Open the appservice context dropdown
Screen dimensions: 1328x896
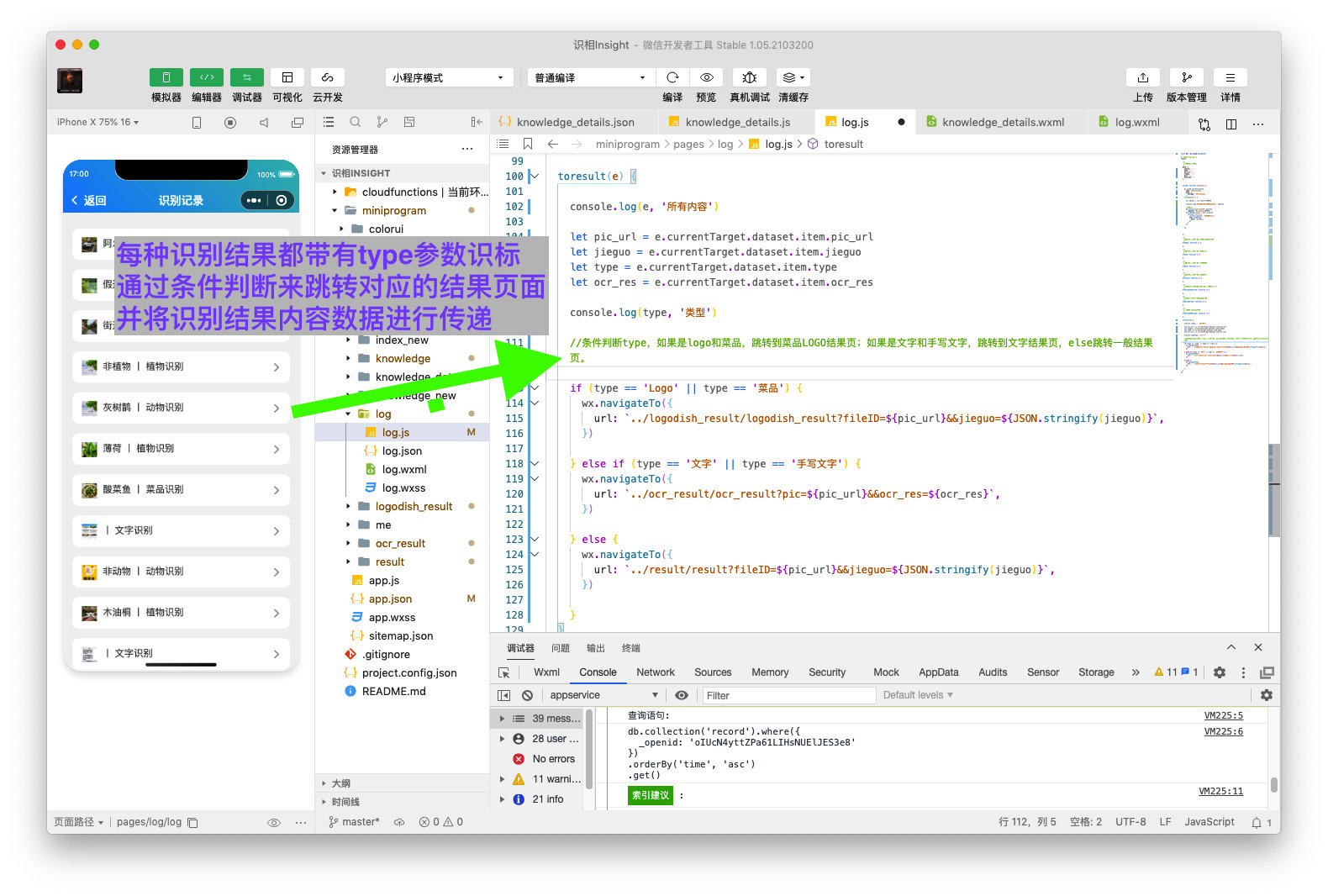[x=603, y=695]
